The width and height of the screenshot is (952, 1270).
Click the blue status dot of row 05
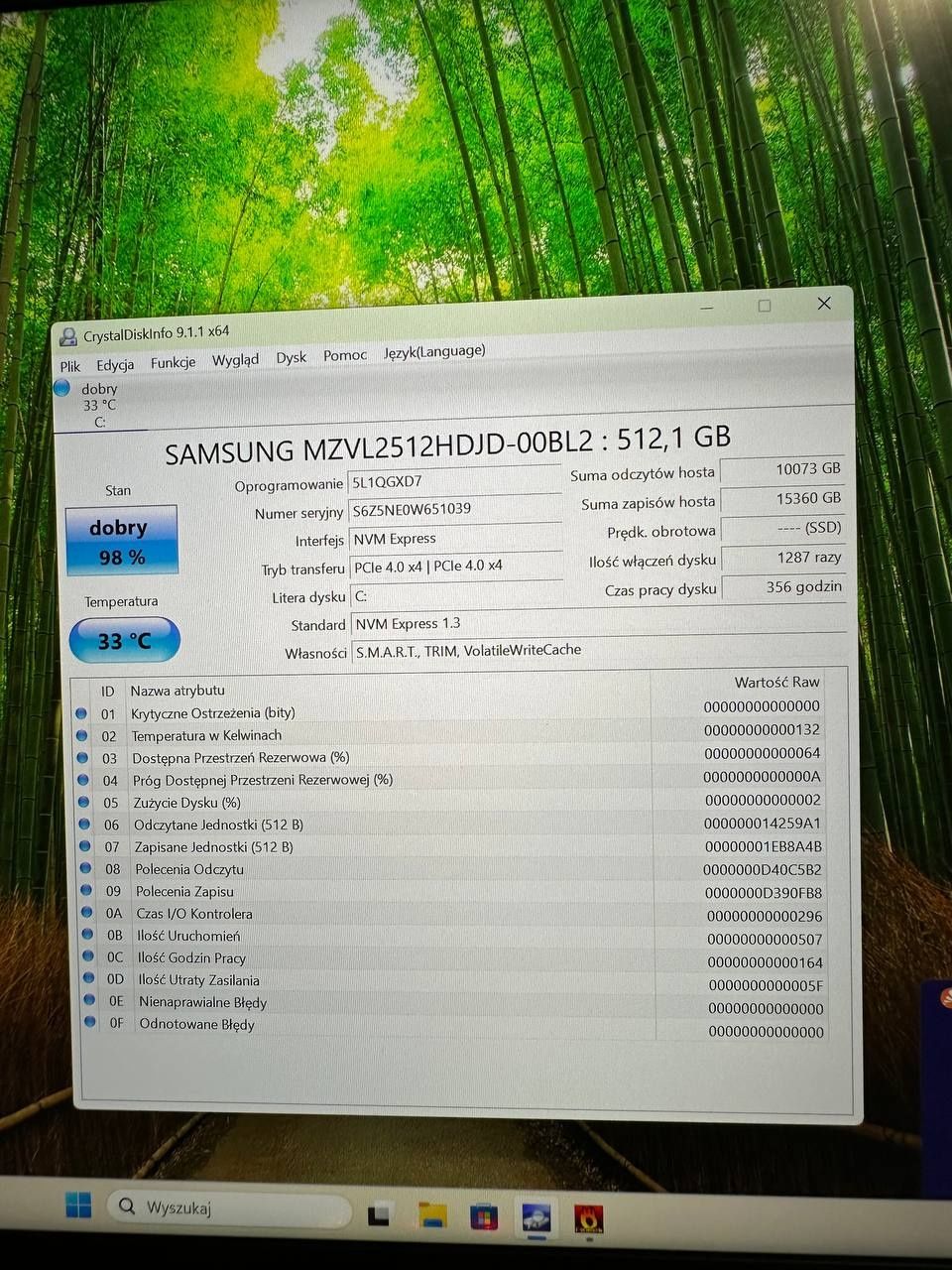pyautogui.click(x=83, y=802)
